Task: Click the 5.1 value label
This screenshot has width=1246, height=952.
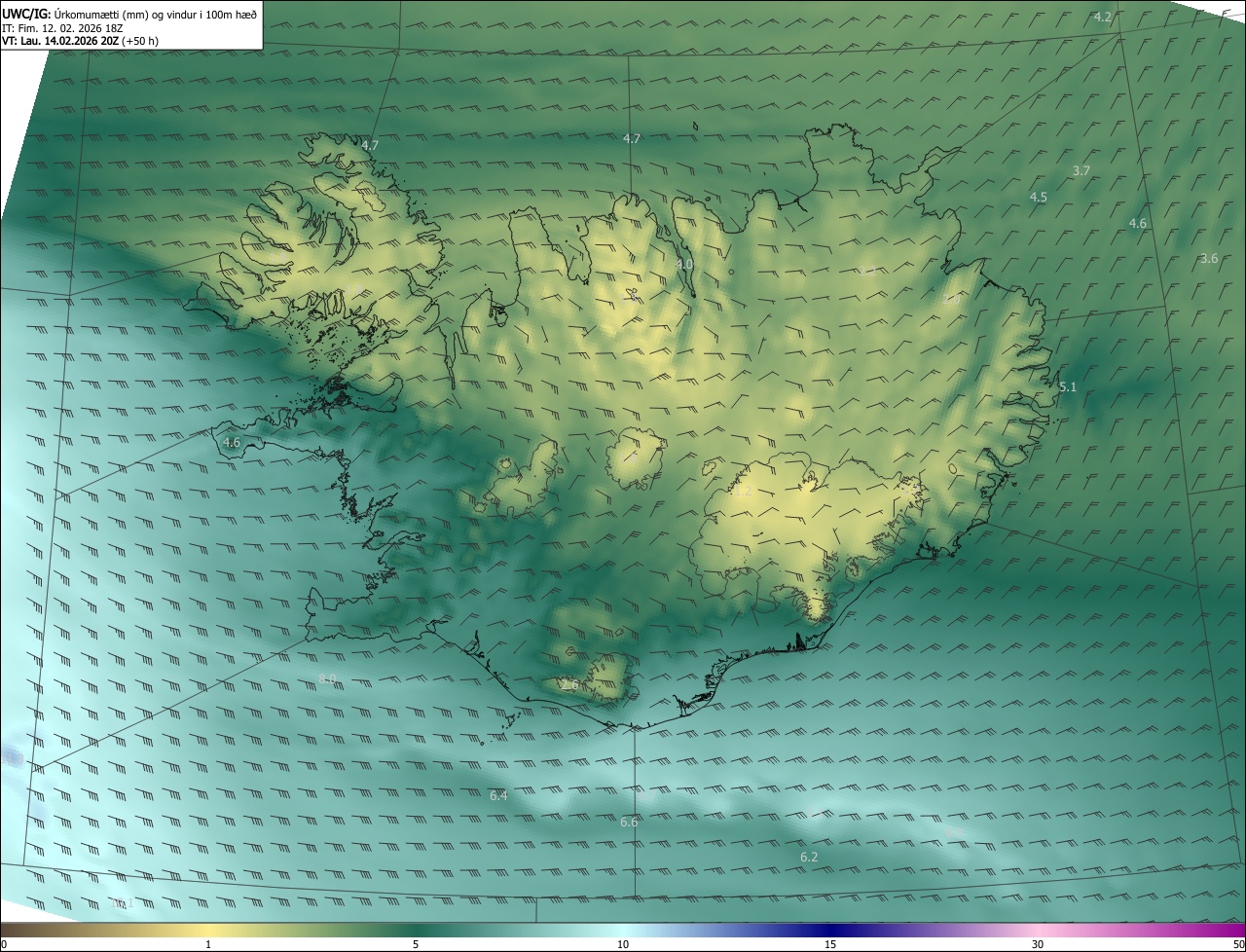Action: point(1068,386)
